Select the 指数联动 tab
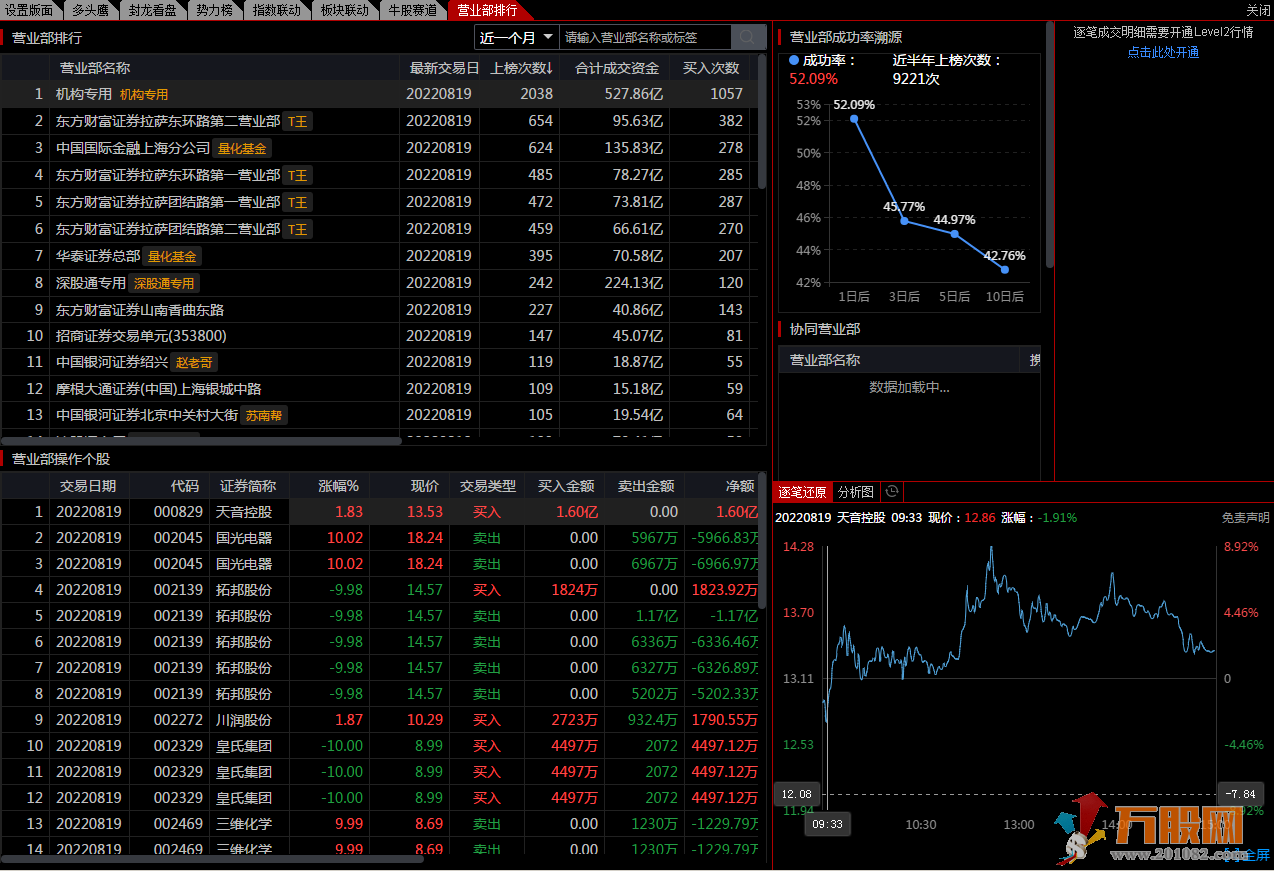This screenshot has height=871, width=1274. pos(276,10)
